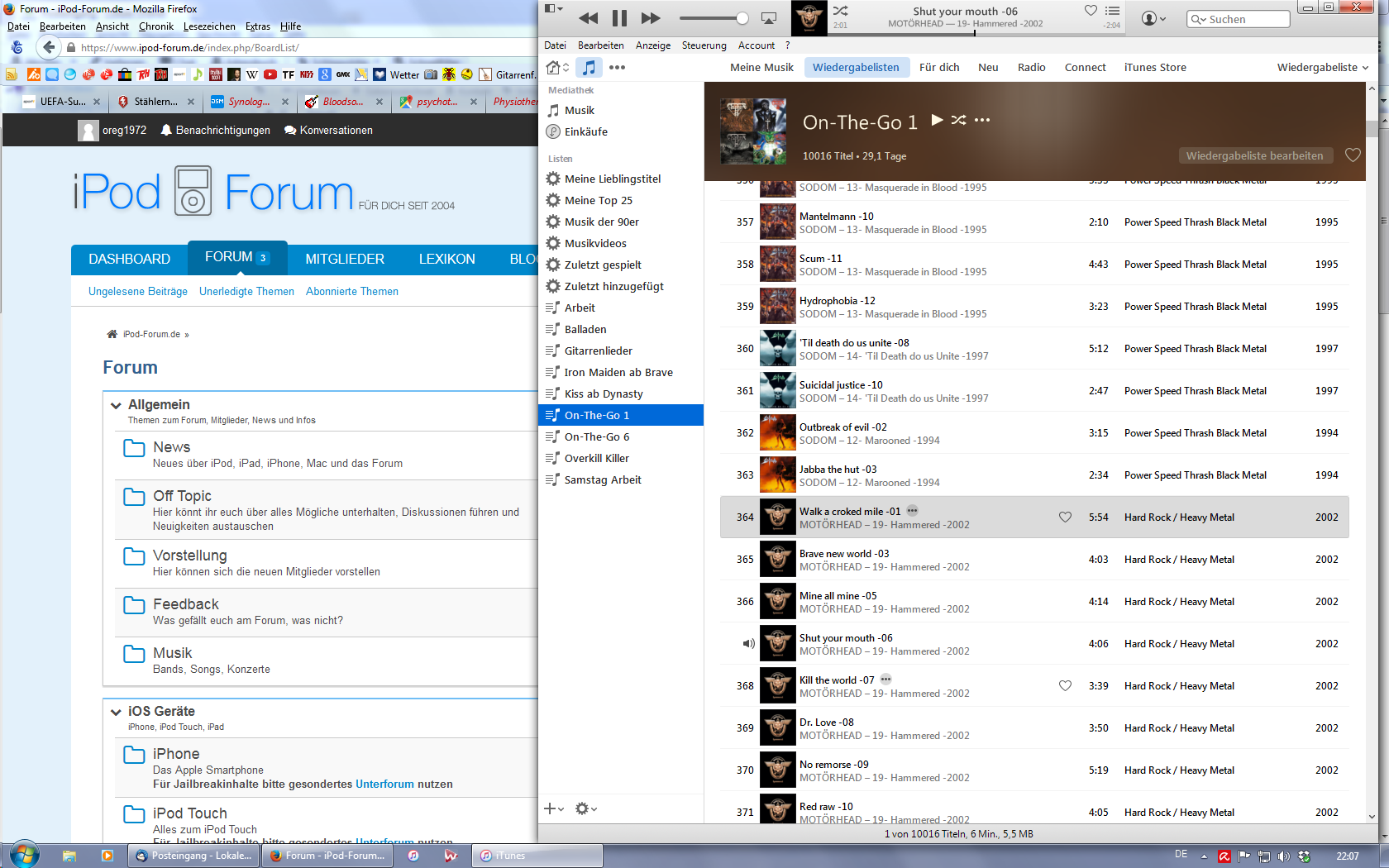Open the Off Topic forum board
Viewport: 1389px width, 868px height.
182,496
